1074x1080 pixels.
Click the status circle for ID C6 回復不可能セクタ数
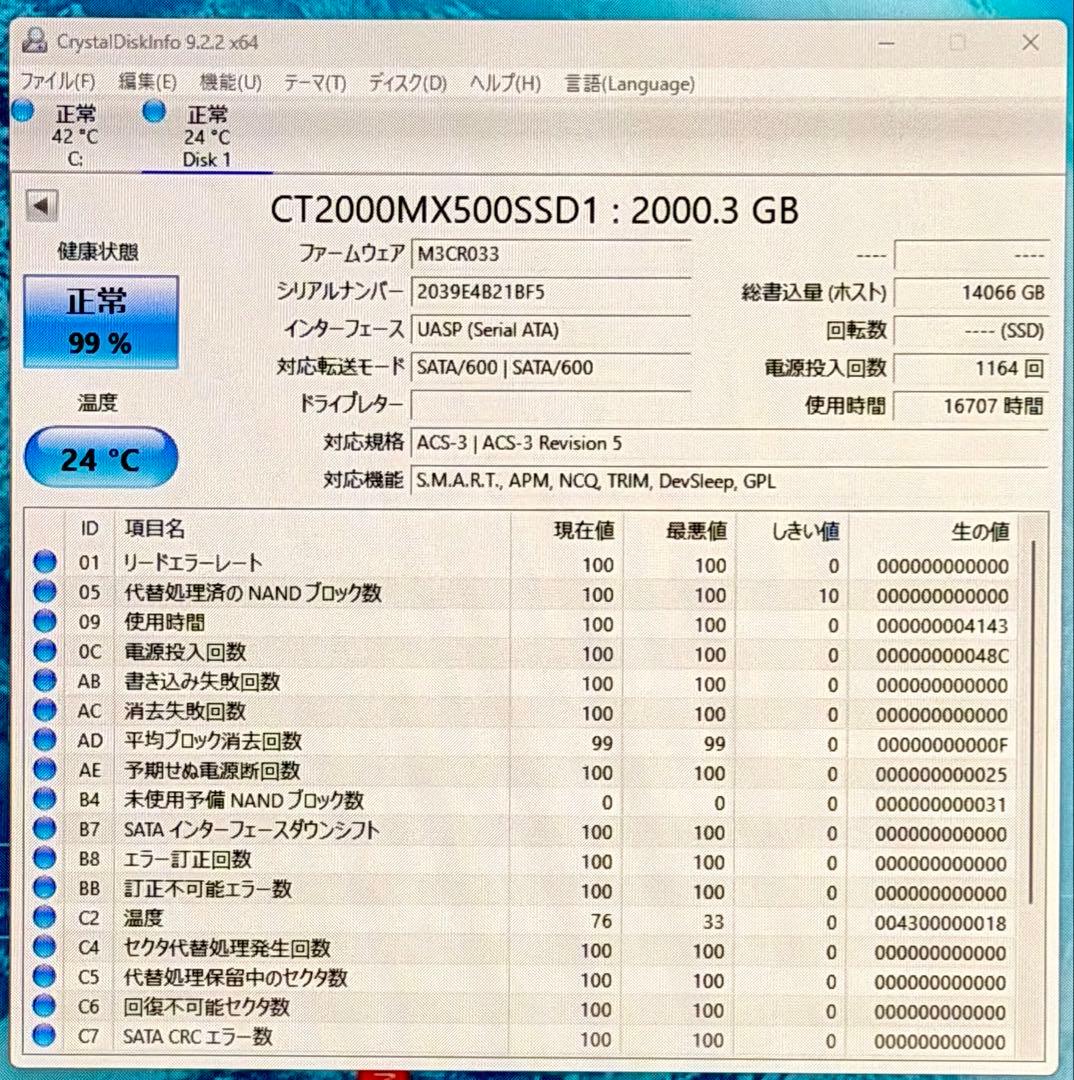(45, 1006)
